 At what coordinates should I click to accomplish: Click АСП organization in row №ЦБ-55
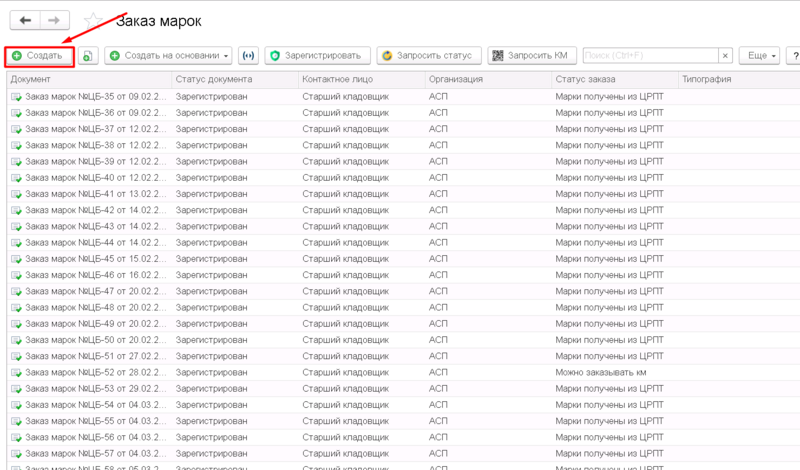[x=438, y=421]
